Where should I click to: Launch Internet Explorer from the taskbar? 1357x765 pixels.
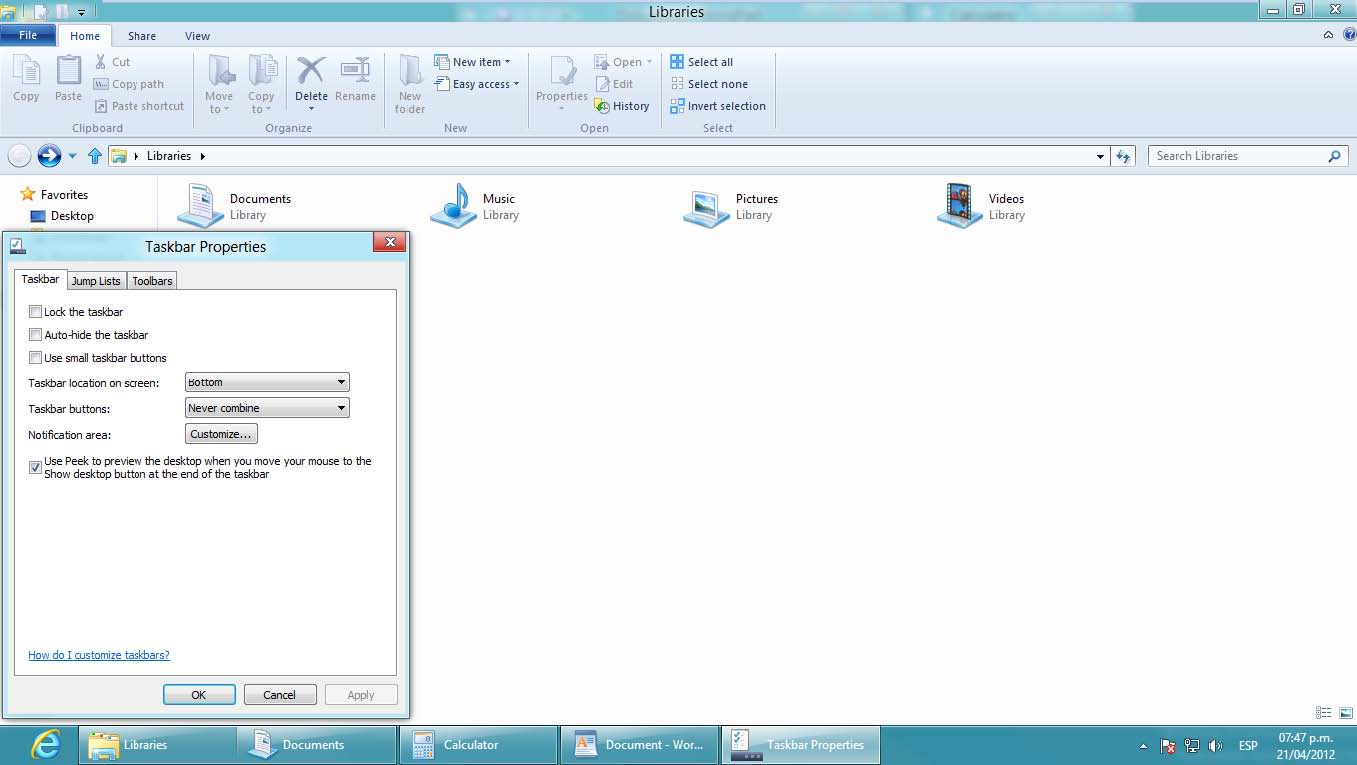45,745
